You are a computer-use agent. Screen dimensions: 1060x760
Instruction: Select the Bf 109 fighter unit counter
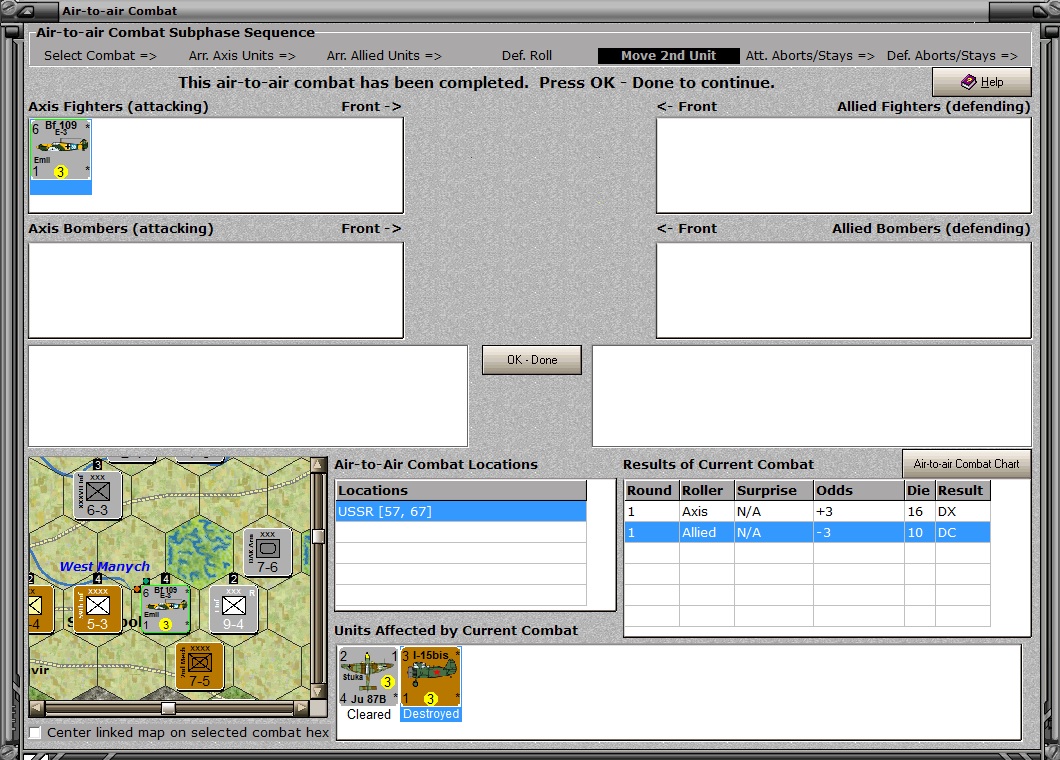[x=61, y=149]
